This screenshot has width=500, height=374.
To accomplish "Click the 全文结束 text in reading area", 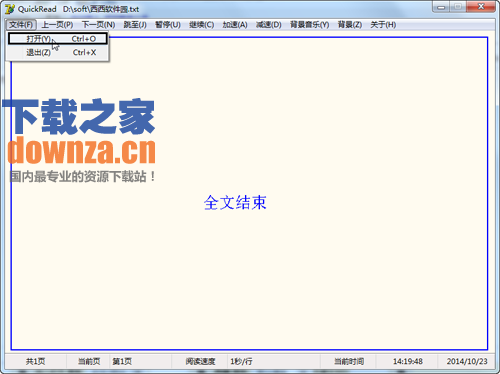I will [235, 203].
